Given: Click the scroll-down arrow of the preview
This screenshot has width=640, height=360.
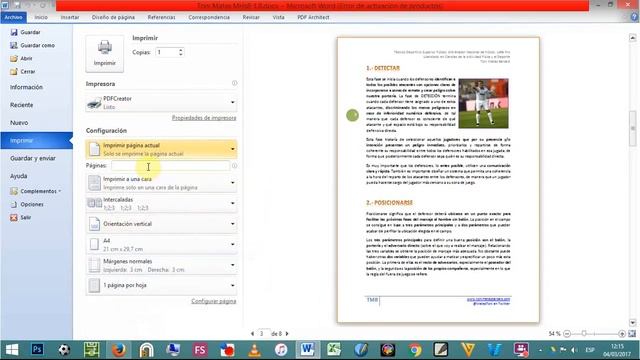Looking at the screenshot, I should tap(633, 322).
